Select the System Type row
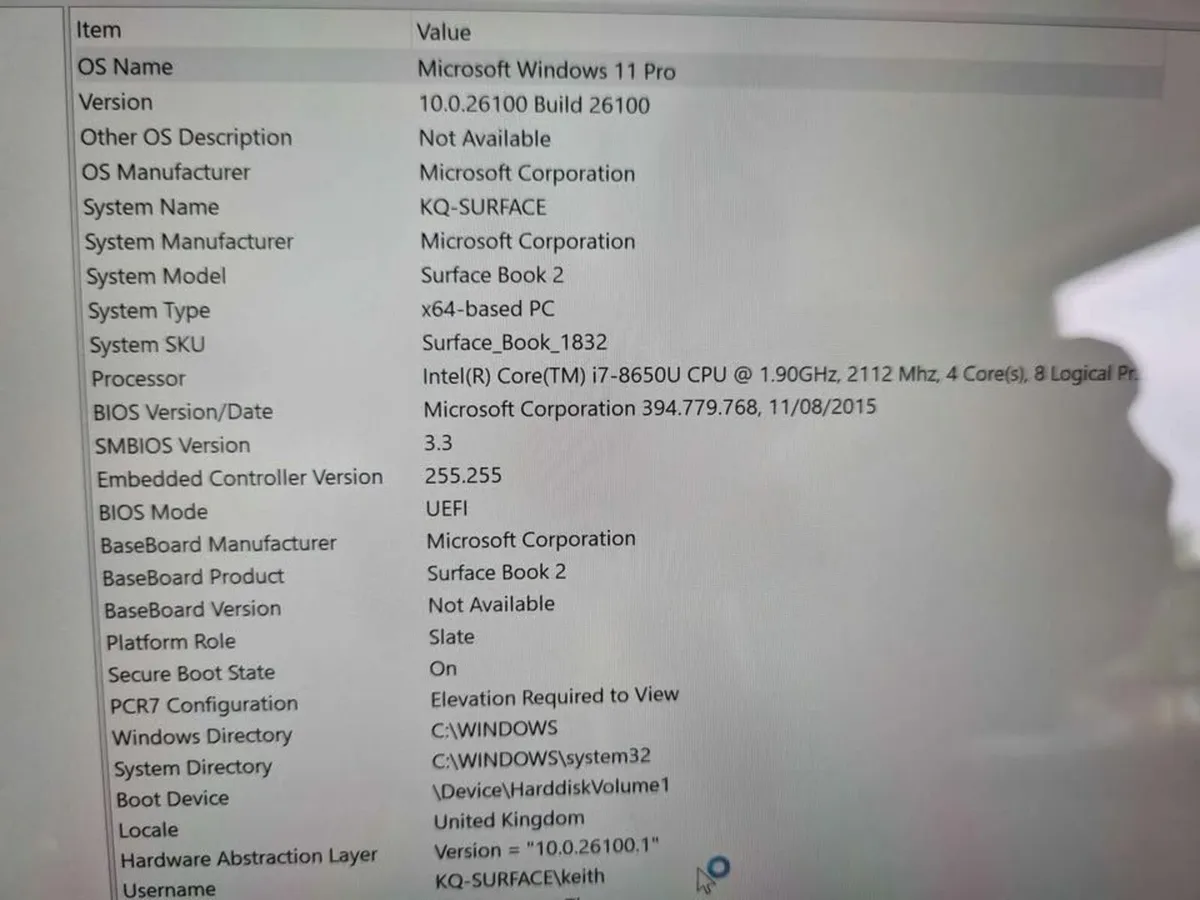The width and height of the screenshot is (1200, 900). coord(148,311)
